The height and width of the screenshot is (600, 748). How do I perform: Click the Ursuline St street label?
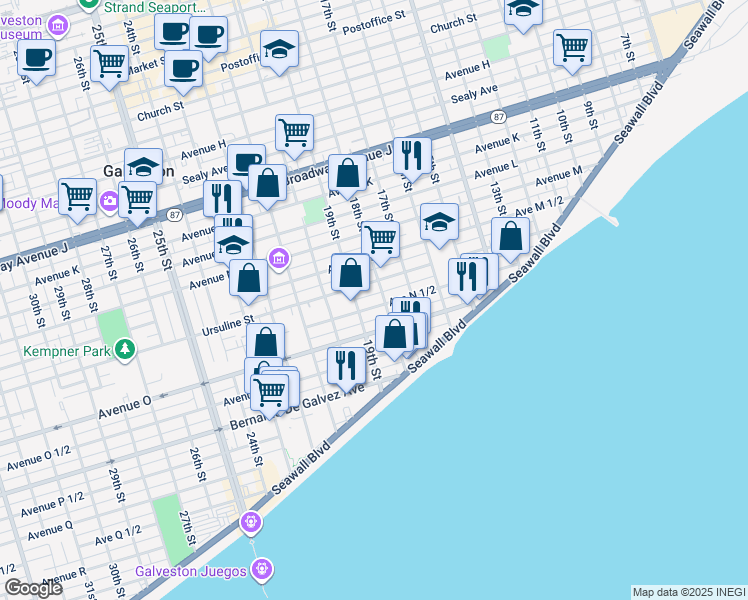[228, 325]
